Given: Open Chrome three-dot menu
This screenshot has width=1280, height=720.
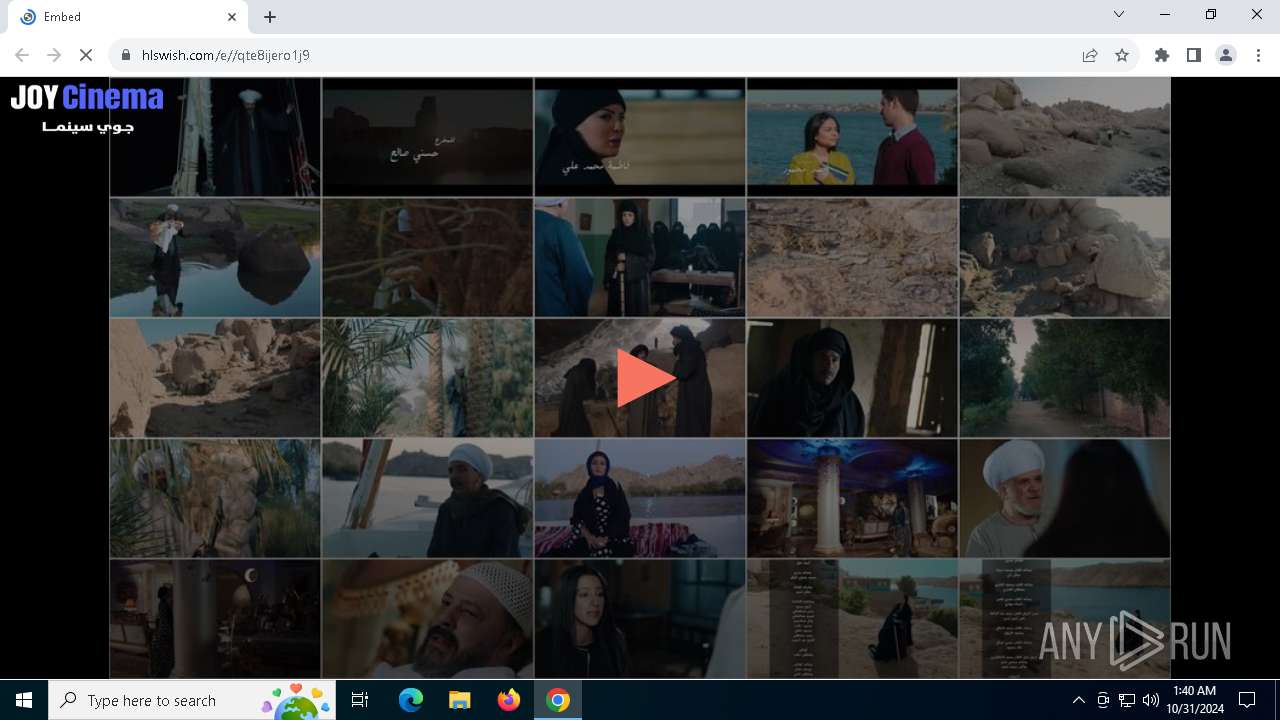Looking at the screenshot, I should (1258, 55).
